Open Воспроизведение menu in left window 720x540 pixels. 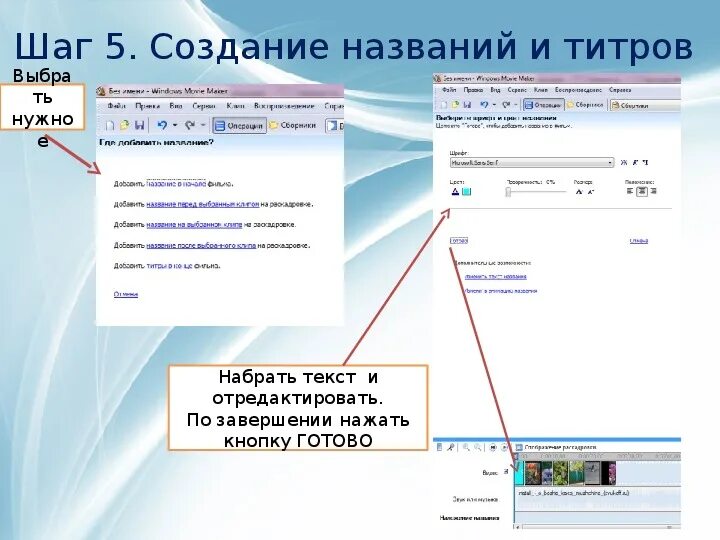[284, 106]
